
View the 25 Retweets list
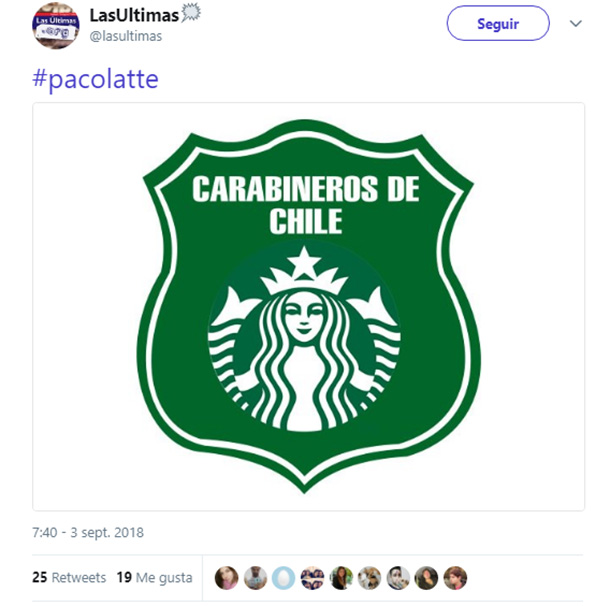69,577
